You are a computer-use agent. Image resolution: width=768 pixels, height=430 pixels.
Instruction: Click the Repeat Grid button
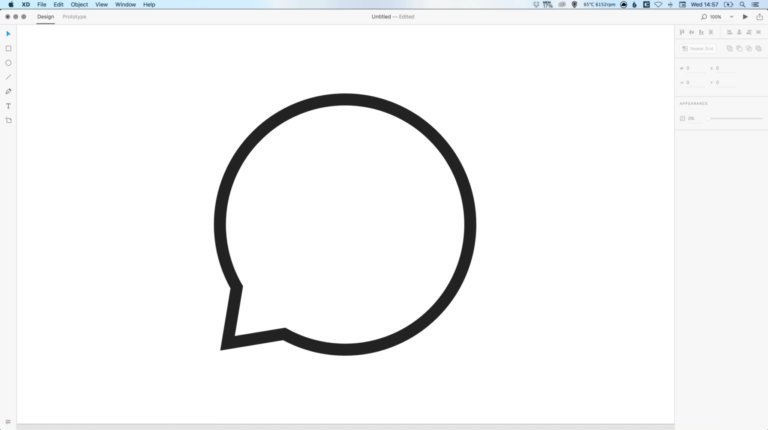(x=698, y=48)
